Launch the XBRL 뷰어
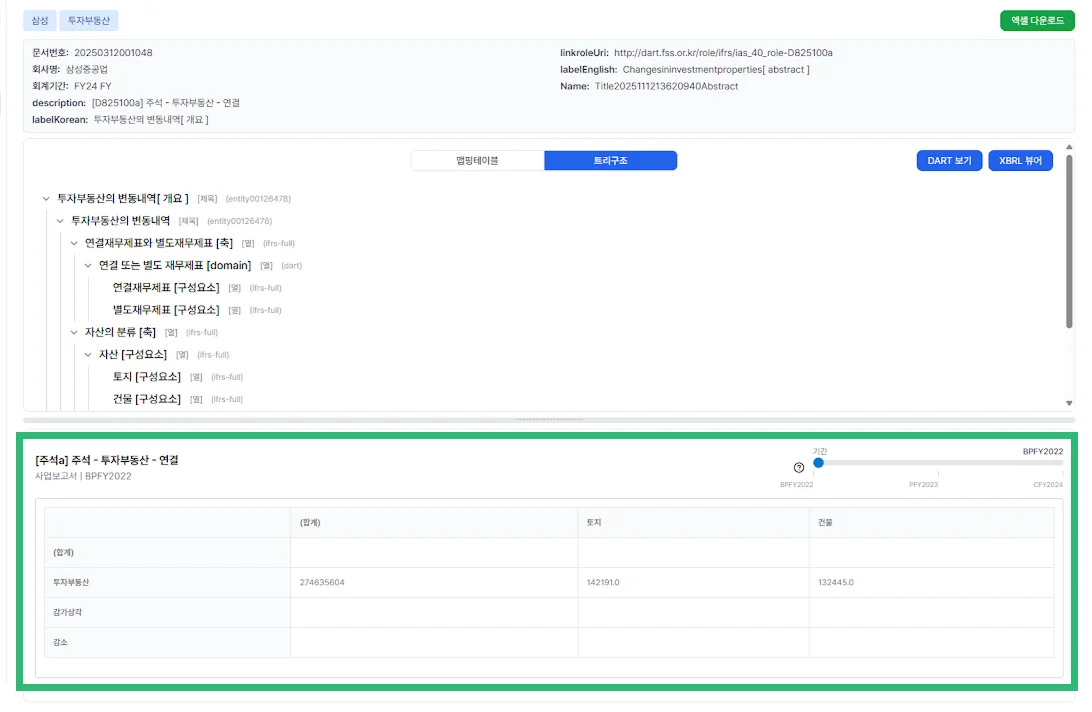 pyautogui.click(x=1020, y=161)
